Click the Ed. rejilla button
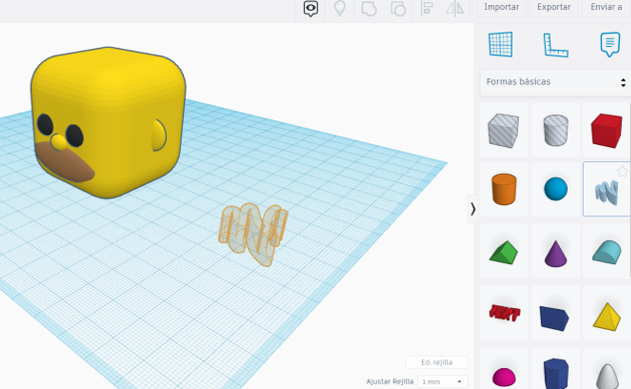The width and height of the screenshot is (631, 389). [x=437, y=362]
